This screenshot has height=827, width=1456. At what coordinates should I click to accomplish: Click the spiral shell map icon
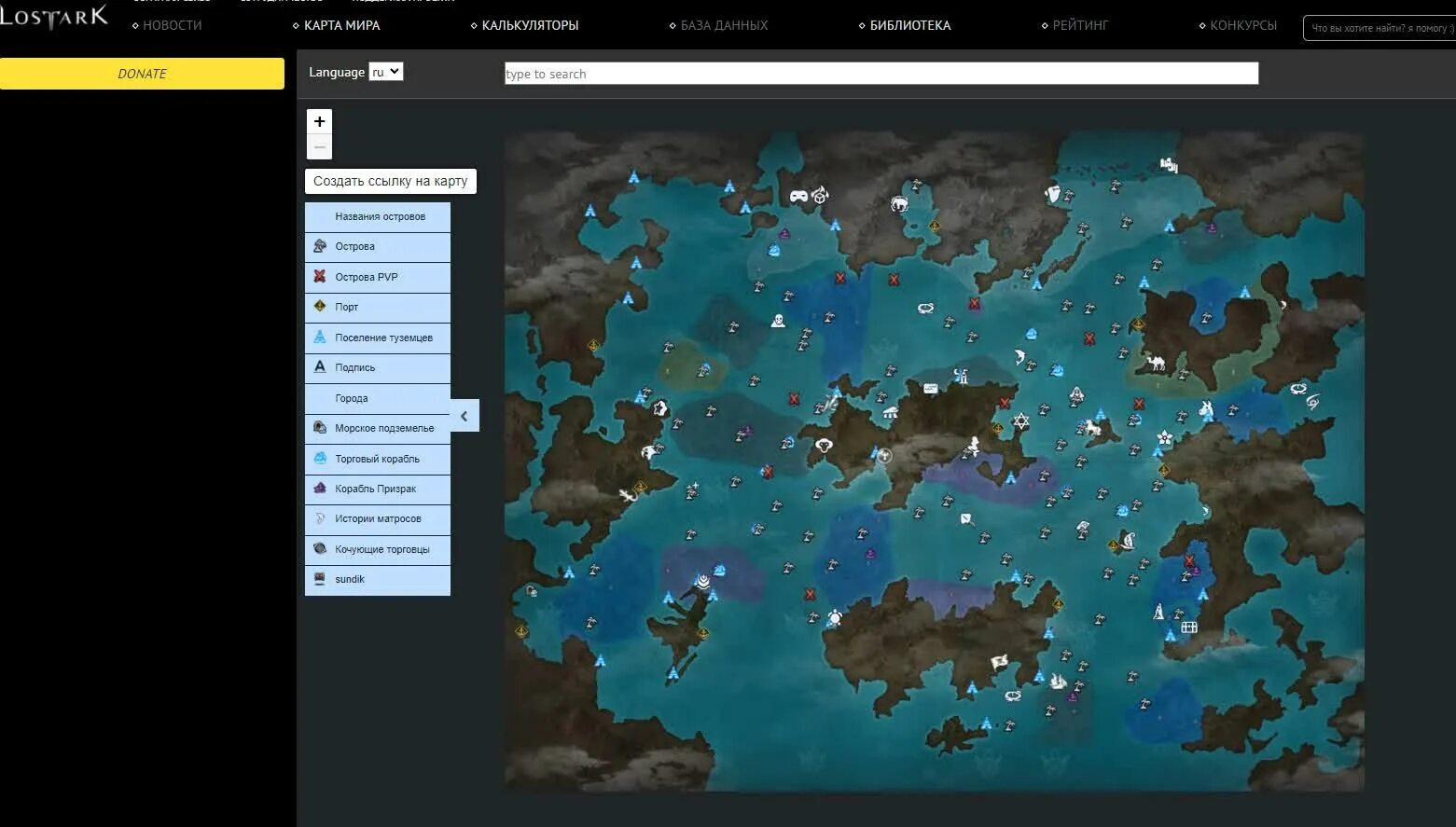coord(703,583)
